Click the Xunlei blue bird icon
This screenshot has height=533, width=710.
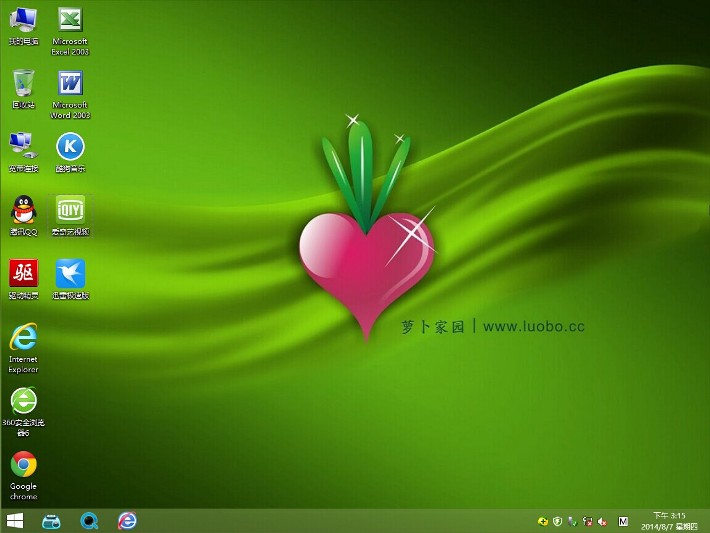(70, 279)
